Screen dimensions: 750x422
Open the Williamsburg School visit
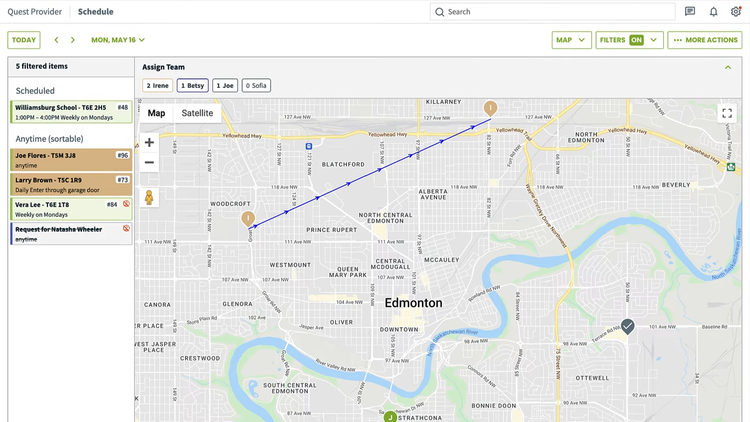[x=71, y=112]
